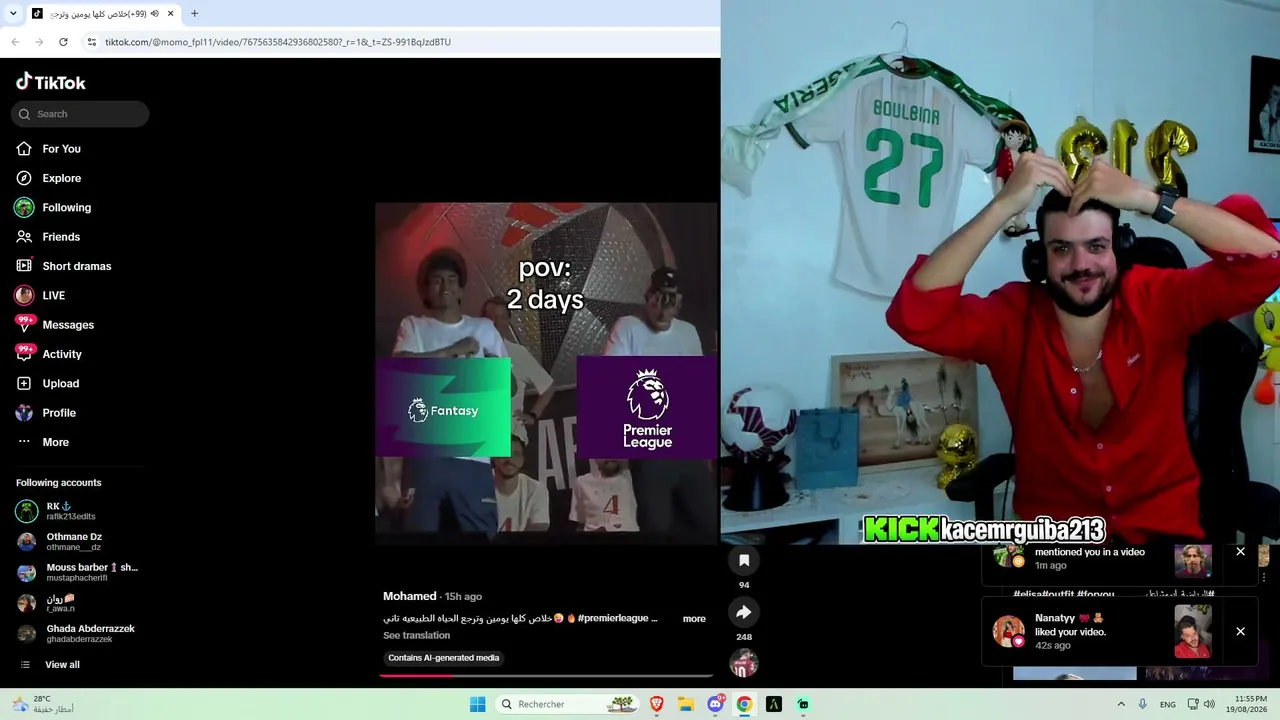Viewport: 1280px width, 720px height.
Task: Click the TikTok search field
Action: pos(80,114)
